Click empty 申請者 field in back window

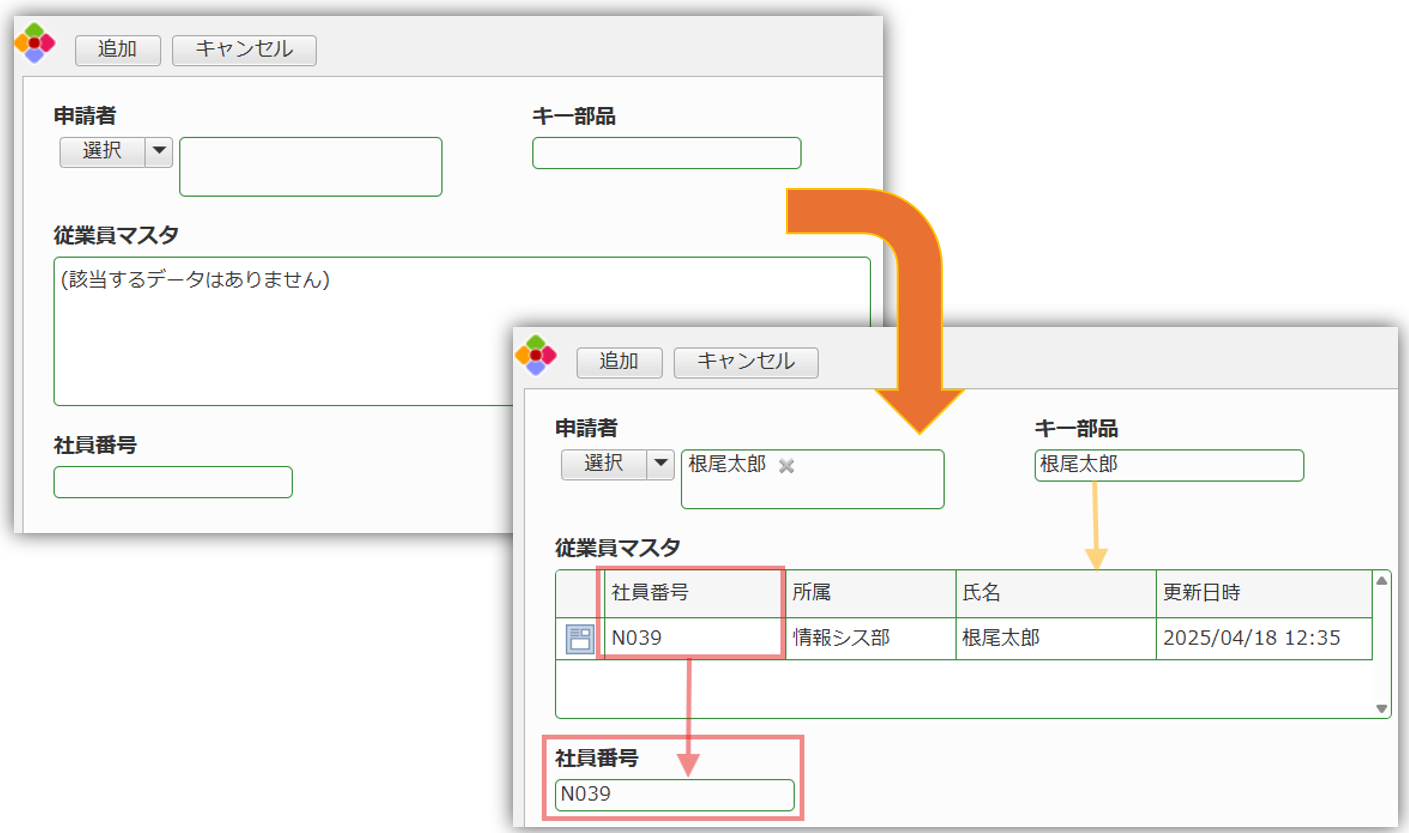point(311,167)
